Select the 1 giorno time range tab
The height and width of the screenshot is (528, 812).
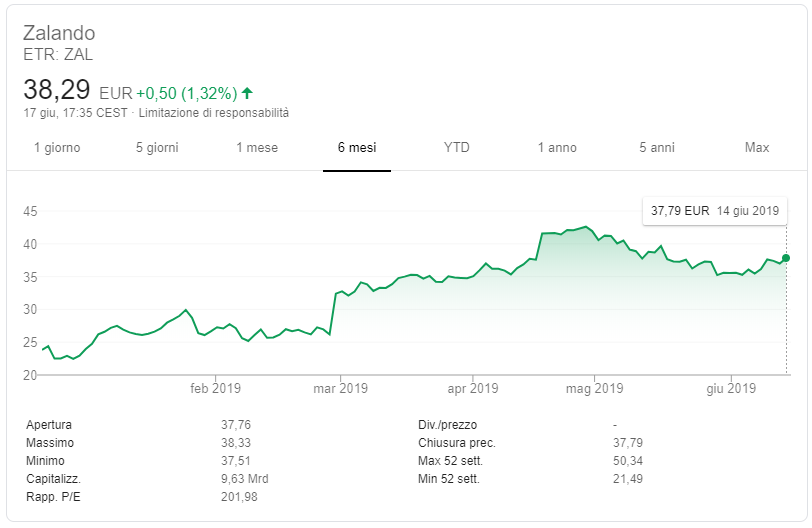tap(57, 148)
